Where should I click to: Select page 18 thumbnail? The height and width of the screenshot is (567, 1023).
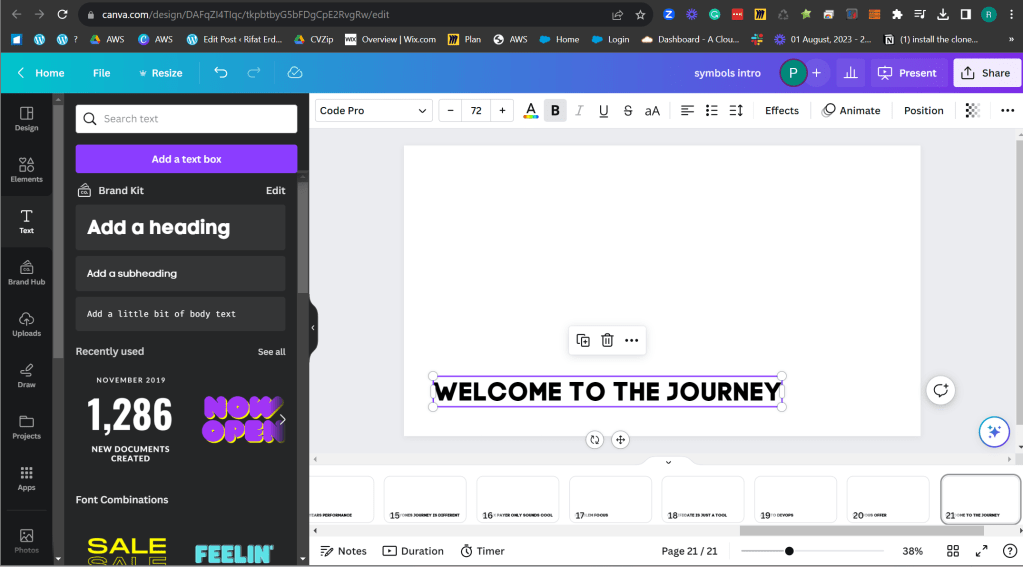coord(703,499)
